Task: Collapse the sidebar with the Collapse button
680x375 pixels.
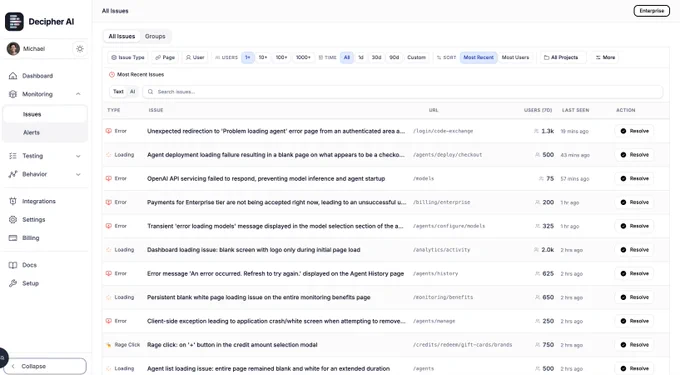Action: [46, 366]
